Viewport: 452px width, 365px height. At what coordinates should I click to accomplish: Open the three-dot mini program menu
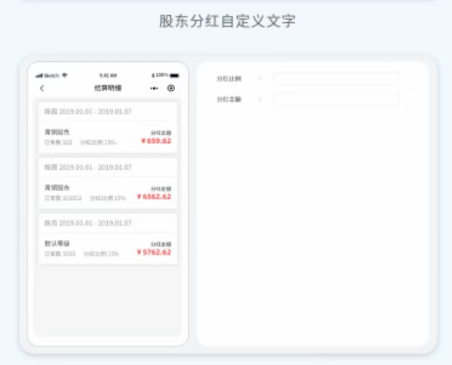point(154,88)
